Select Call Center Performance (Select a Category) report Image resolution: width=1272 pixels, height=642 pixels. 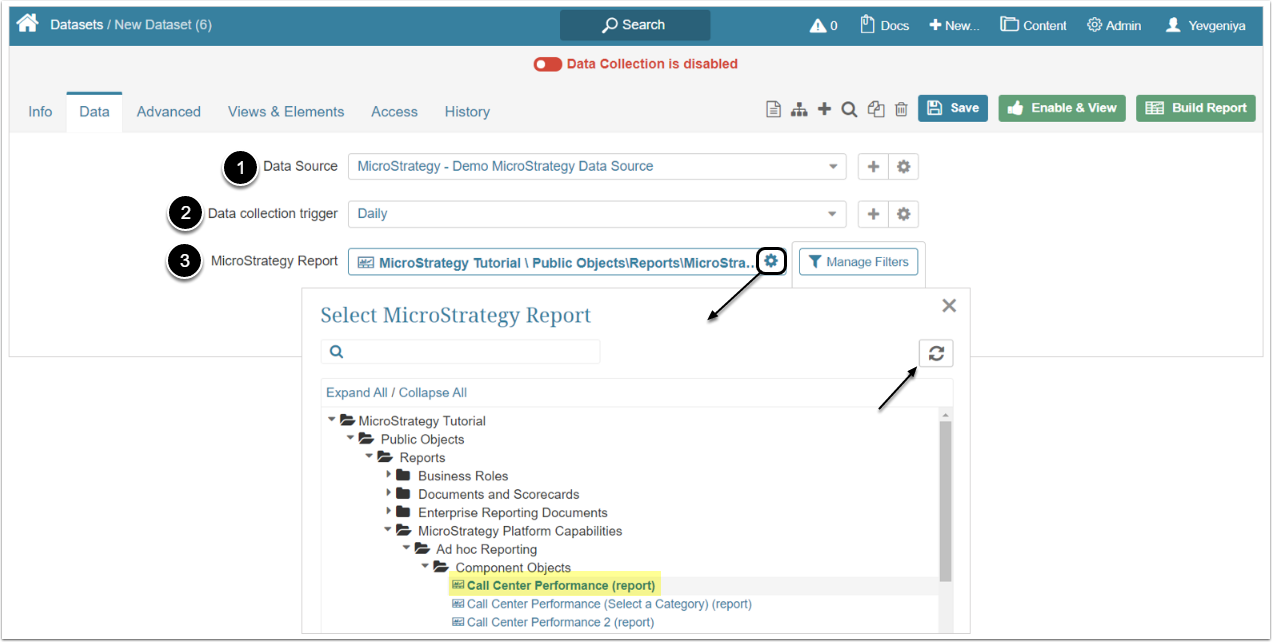click(x=609, y=604)
